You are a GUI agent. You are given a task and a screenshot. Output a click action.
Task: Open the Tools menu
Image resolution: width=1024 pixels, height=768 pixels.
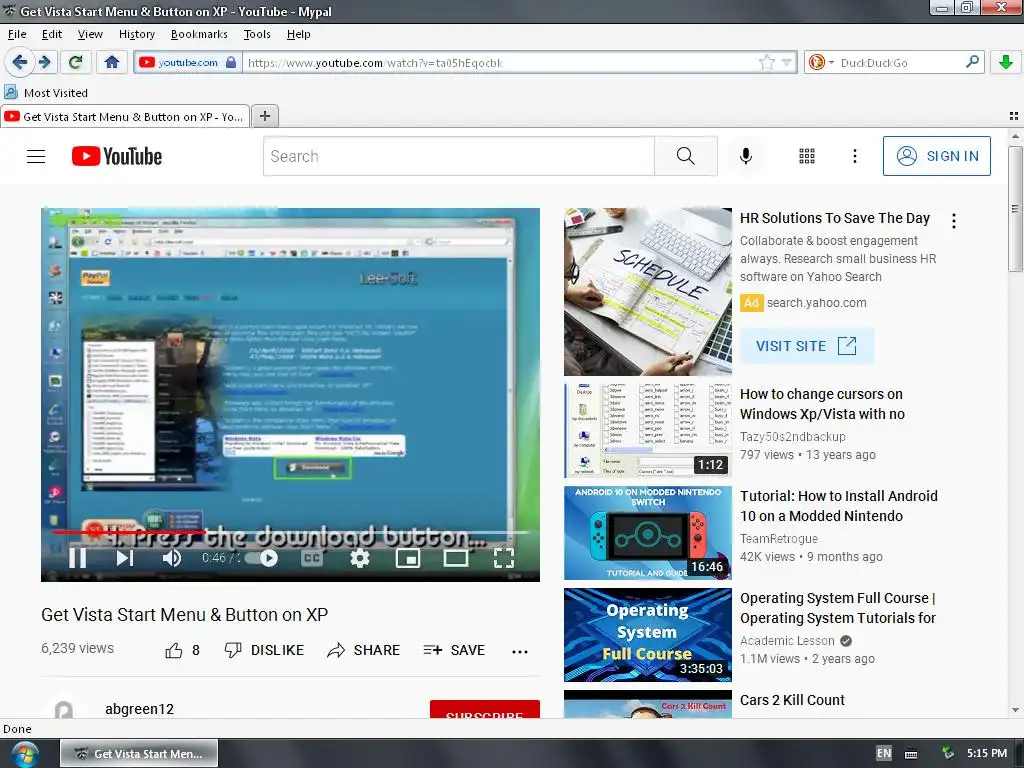257,34
